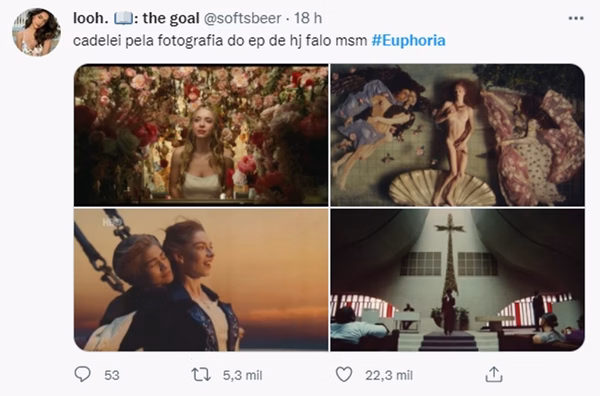Image resolution: width=600 pixels, height=396 pixels.
Task: Click the 22,3 mil likes count
Action: tap(389, 375)
